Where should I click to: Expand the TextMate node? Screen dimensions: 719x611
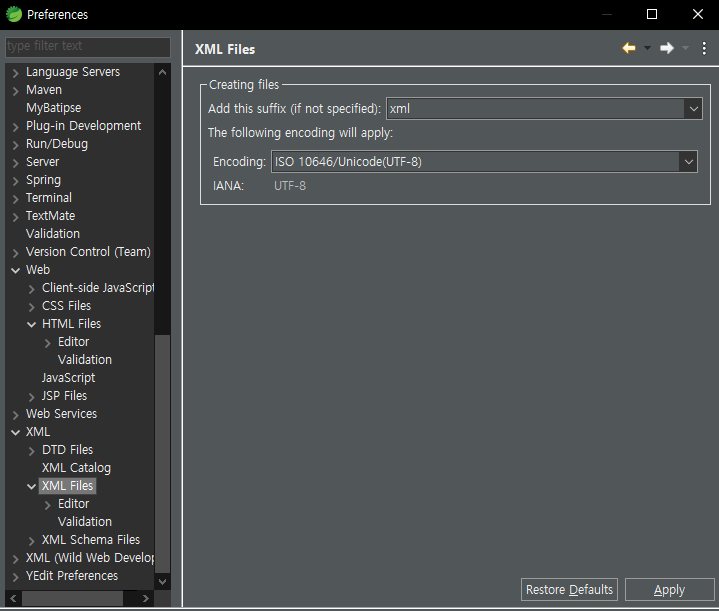coord(16,217)
